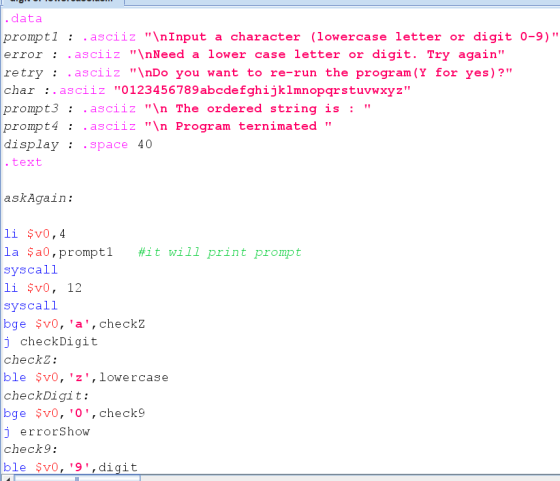This screenshot has height=481, width=560.
Task: Click the "#it will print prompt" comment
Action: point(220,252)
